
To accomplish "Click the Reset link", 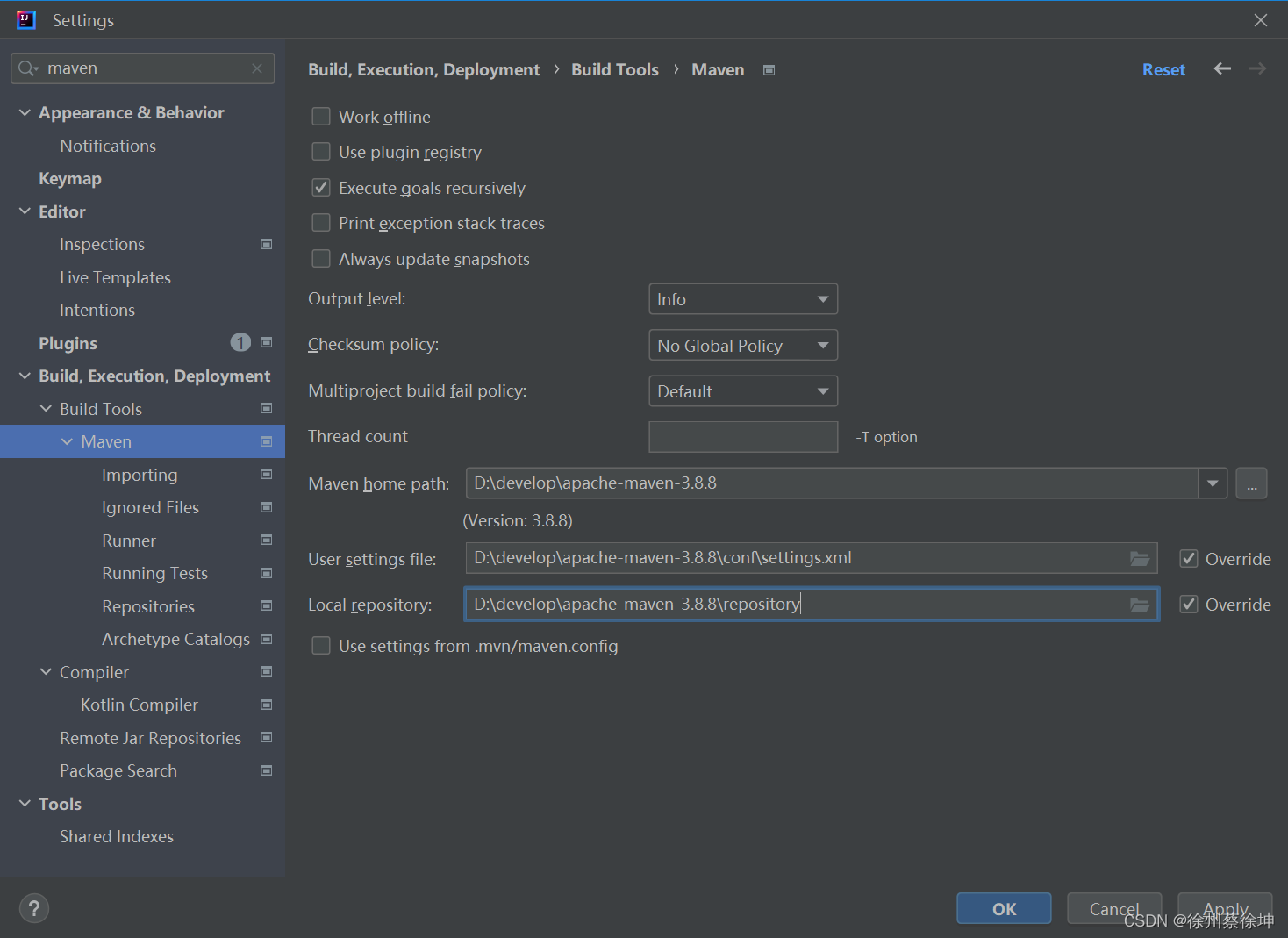I will click(1163, 69).
